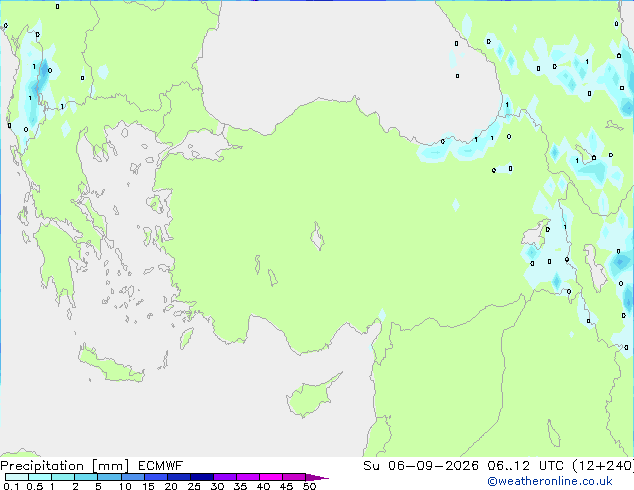
Task: Click the above-50 arrow tip of legend
Action: point(317,477)
